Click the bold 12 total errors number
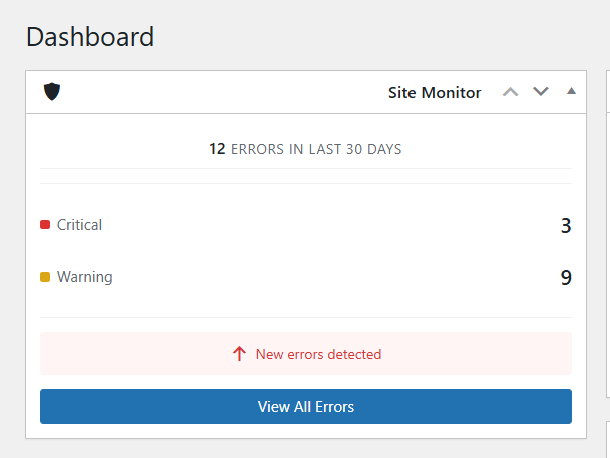610x458 pixels. pyautogui.click(x=217, y=149)
